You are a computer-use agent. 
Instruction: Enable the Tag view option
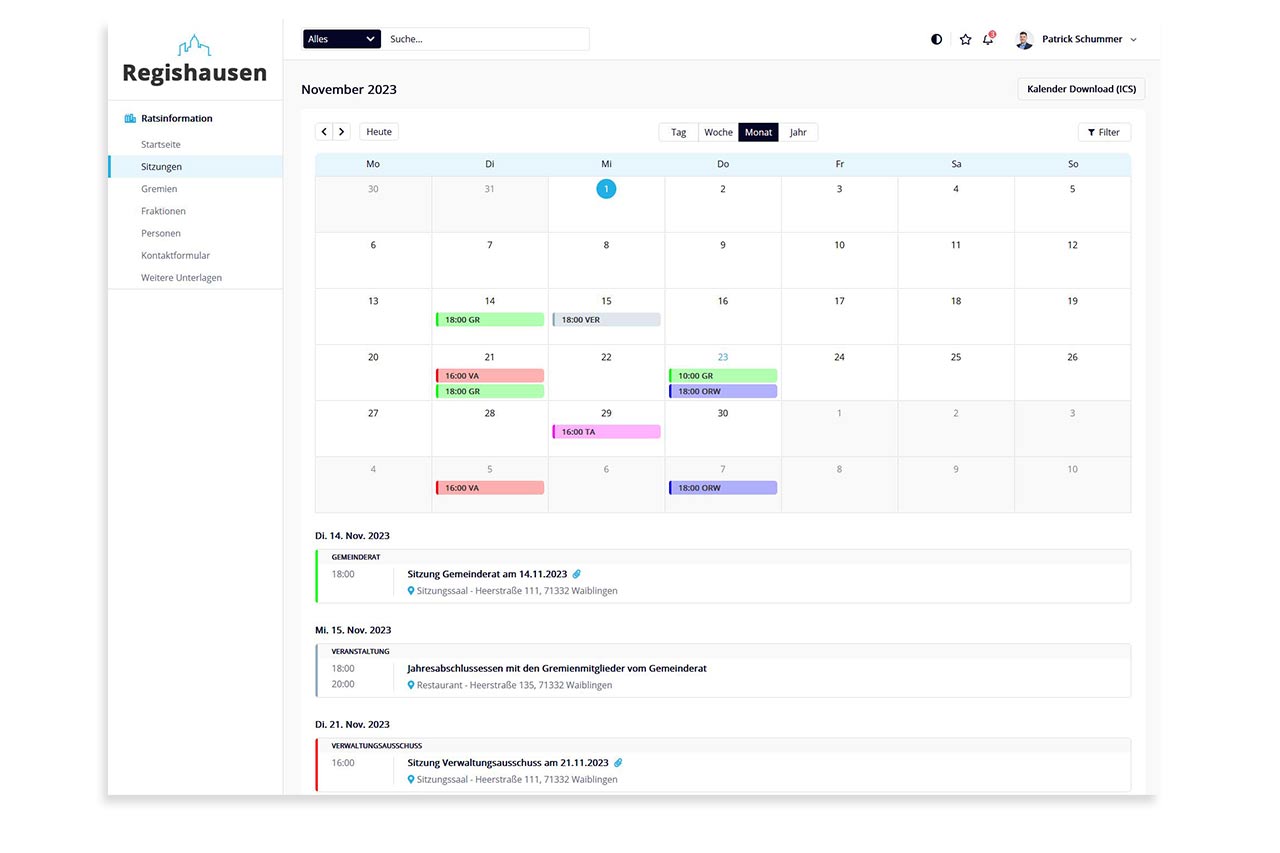pyautogui.click(x=678, y=131)
